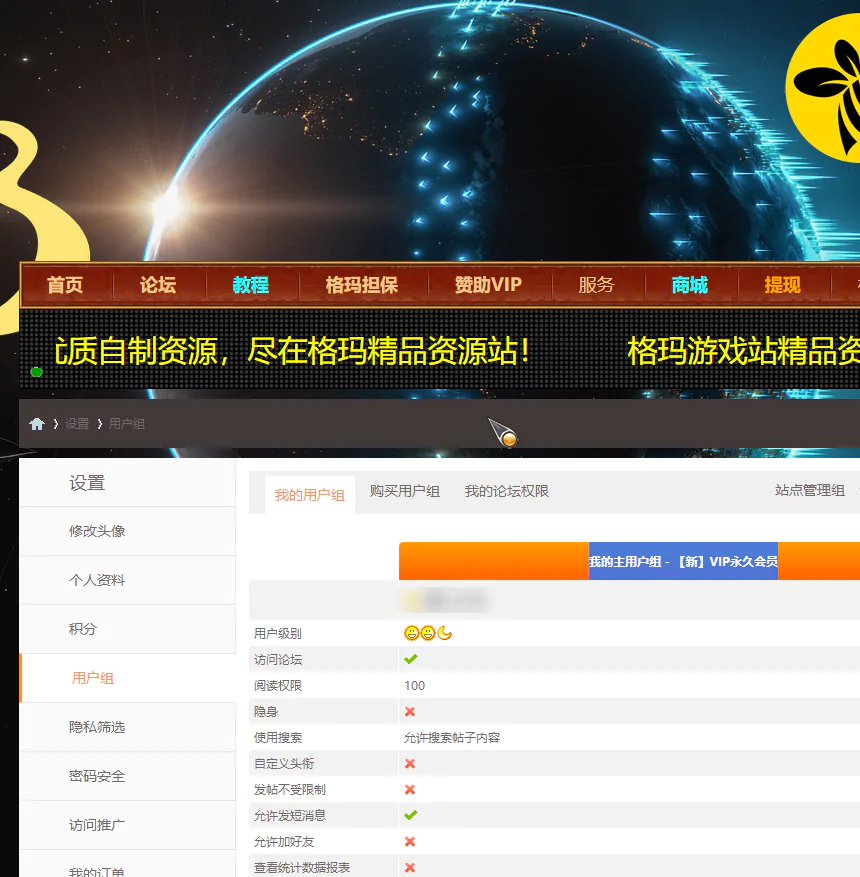This screenshot has height=877, width=860.
Task: Open the 服务 navigation item
Action: pos(597,285)
